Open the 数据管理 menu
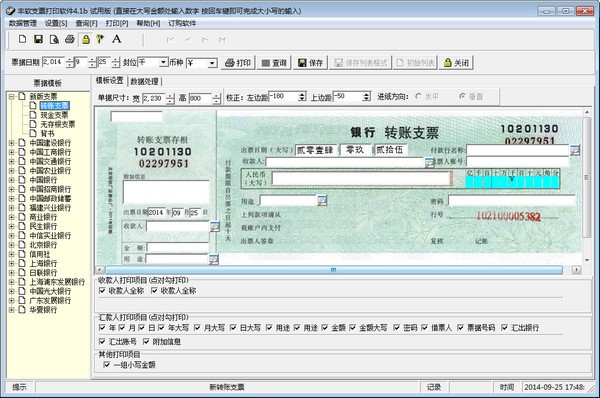This screenshot has height=398, width=600. [x=23, y=23]
